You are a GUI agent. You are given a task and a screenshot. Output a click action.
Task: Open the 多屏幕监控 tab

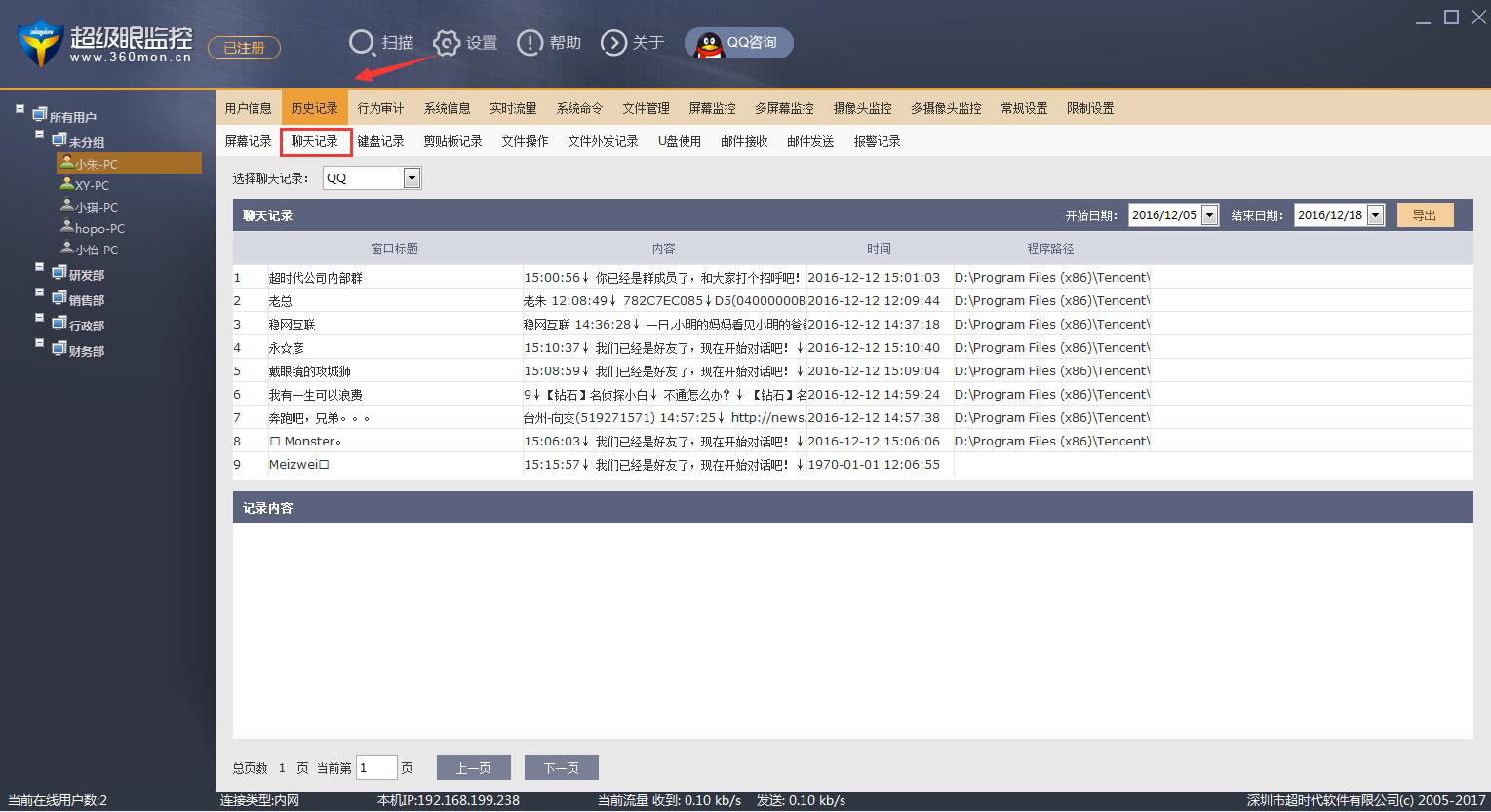pyautogui.click(x=784, y=108)
